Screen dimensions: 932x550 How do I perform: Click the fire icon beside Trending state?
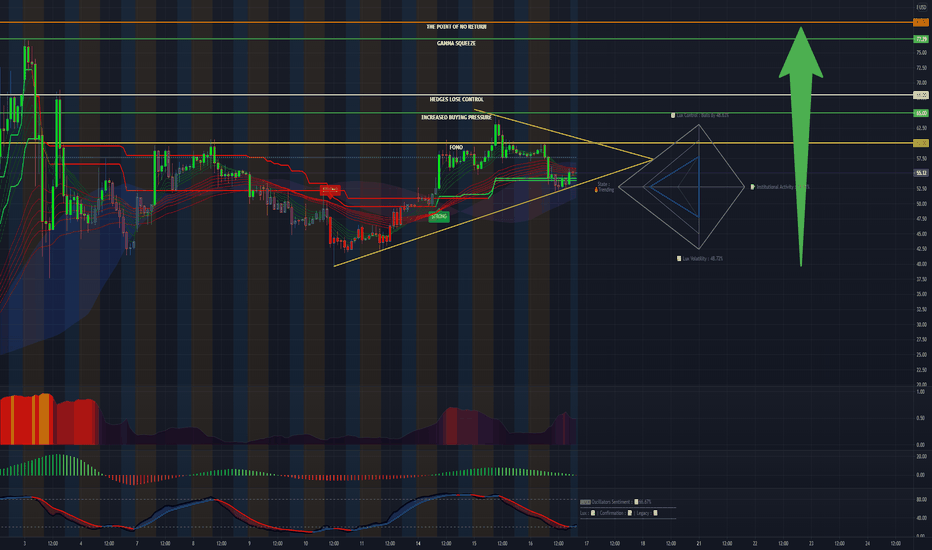click(x=596, y=190)
